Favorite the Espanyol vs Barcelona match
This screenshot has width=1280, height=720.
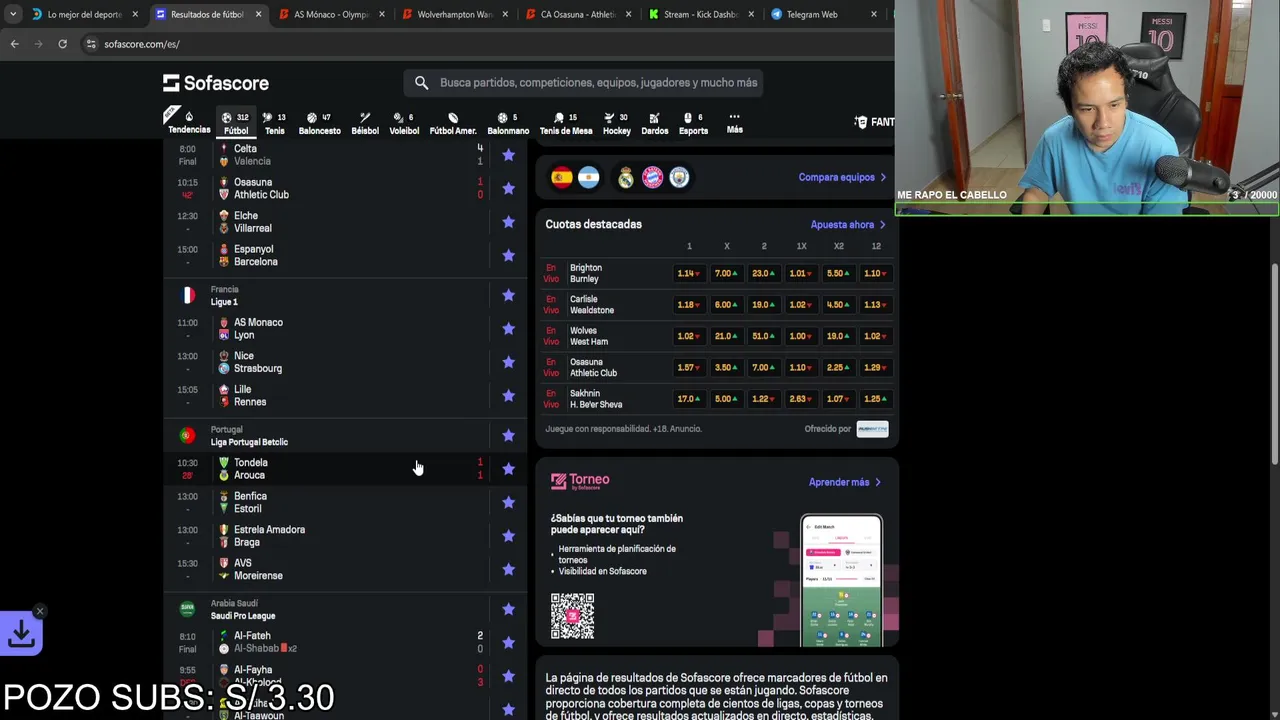(508, 255)
